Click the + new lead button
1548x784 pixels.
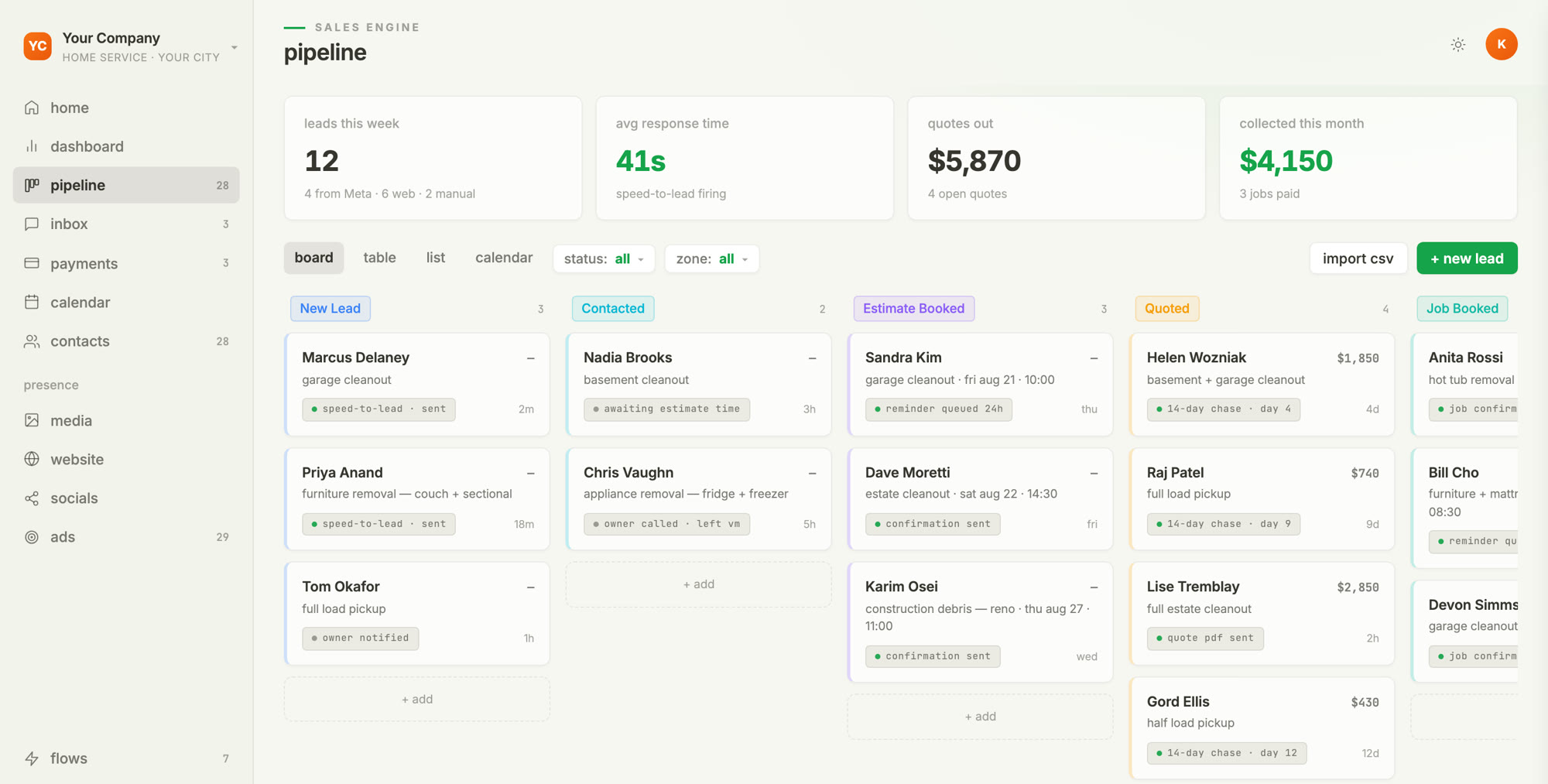pyautogui.click(x=1467, y=258)
